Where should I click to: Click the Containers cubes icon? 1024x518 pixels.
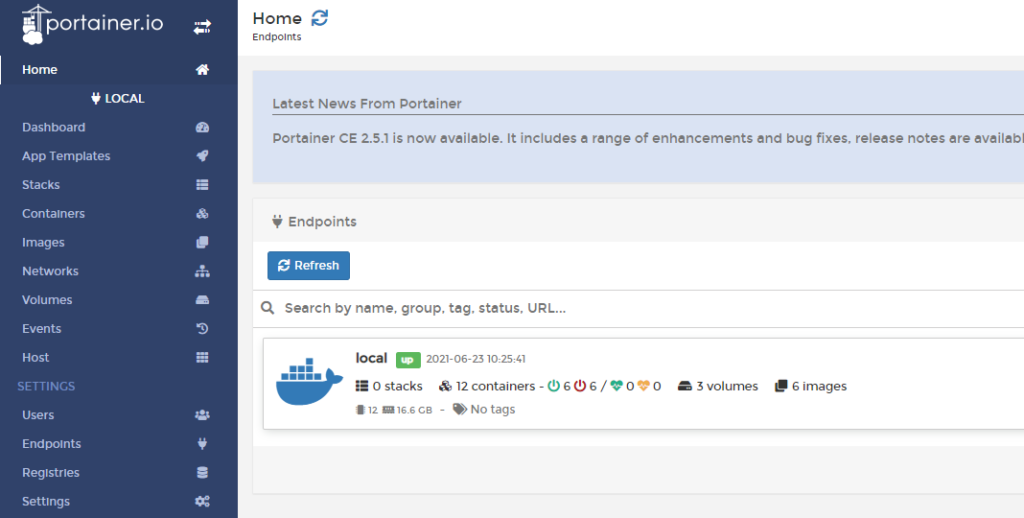click(x=202, y=214)
